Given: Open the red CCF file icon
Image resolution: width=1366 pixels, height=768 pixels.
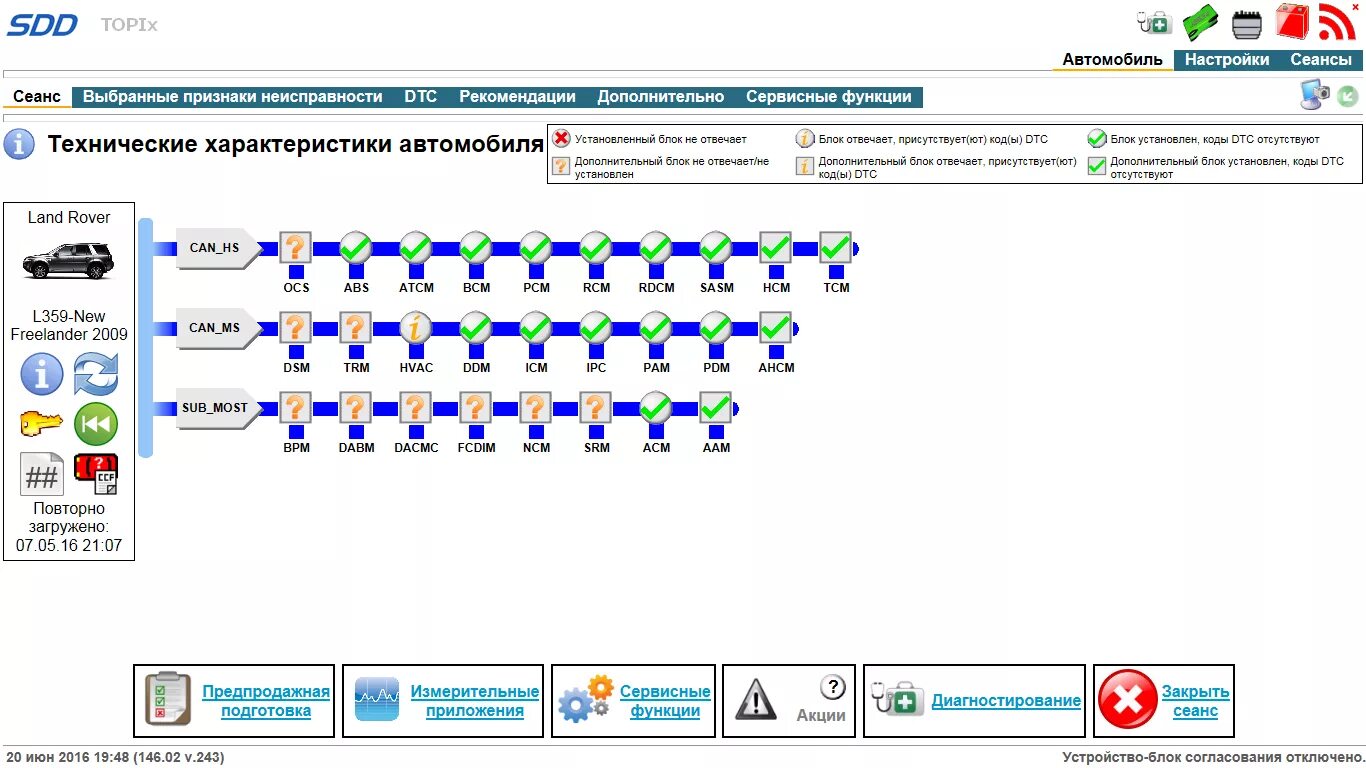Looking at the screenshot, I should 96,474.
